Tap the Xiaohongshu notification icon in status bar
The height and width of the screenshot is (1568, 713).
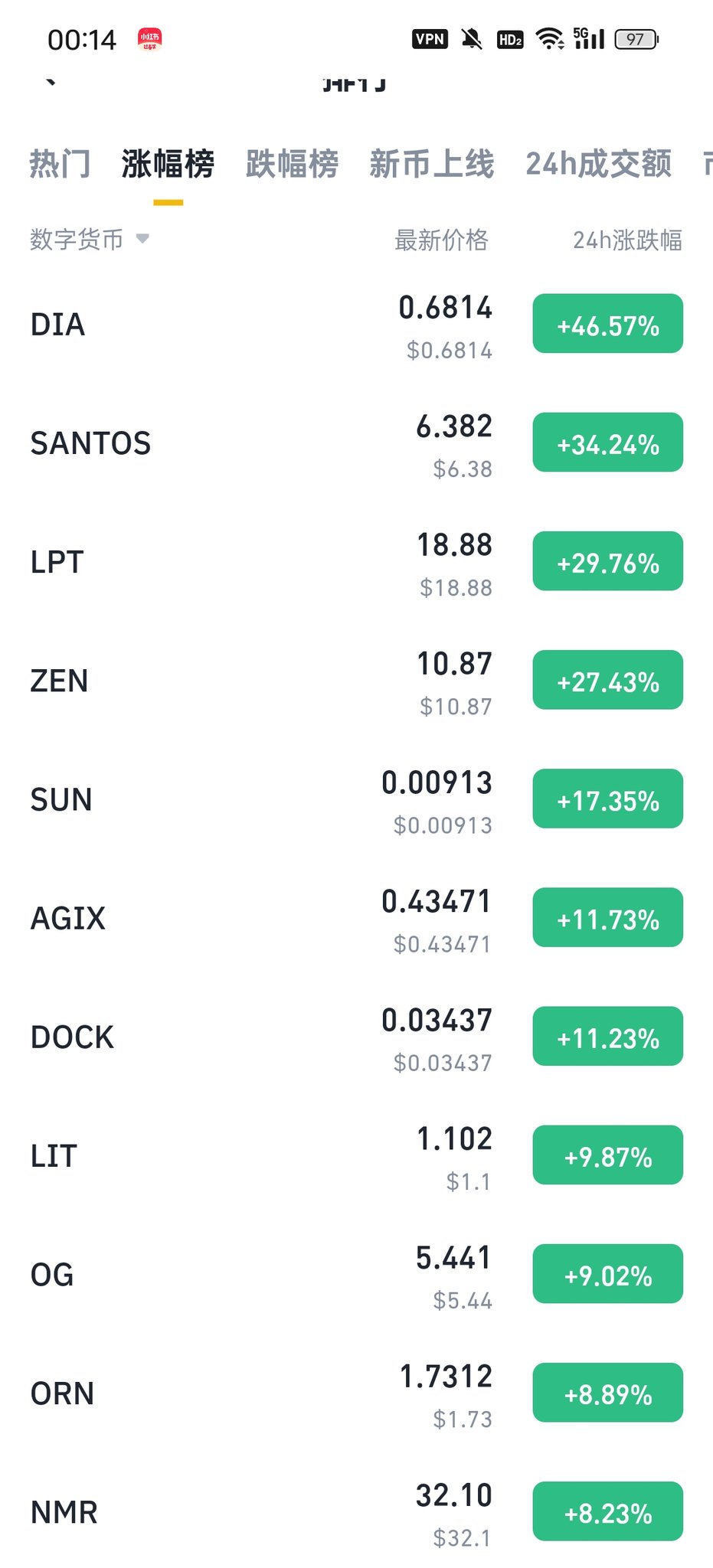[x=149, y=39]
